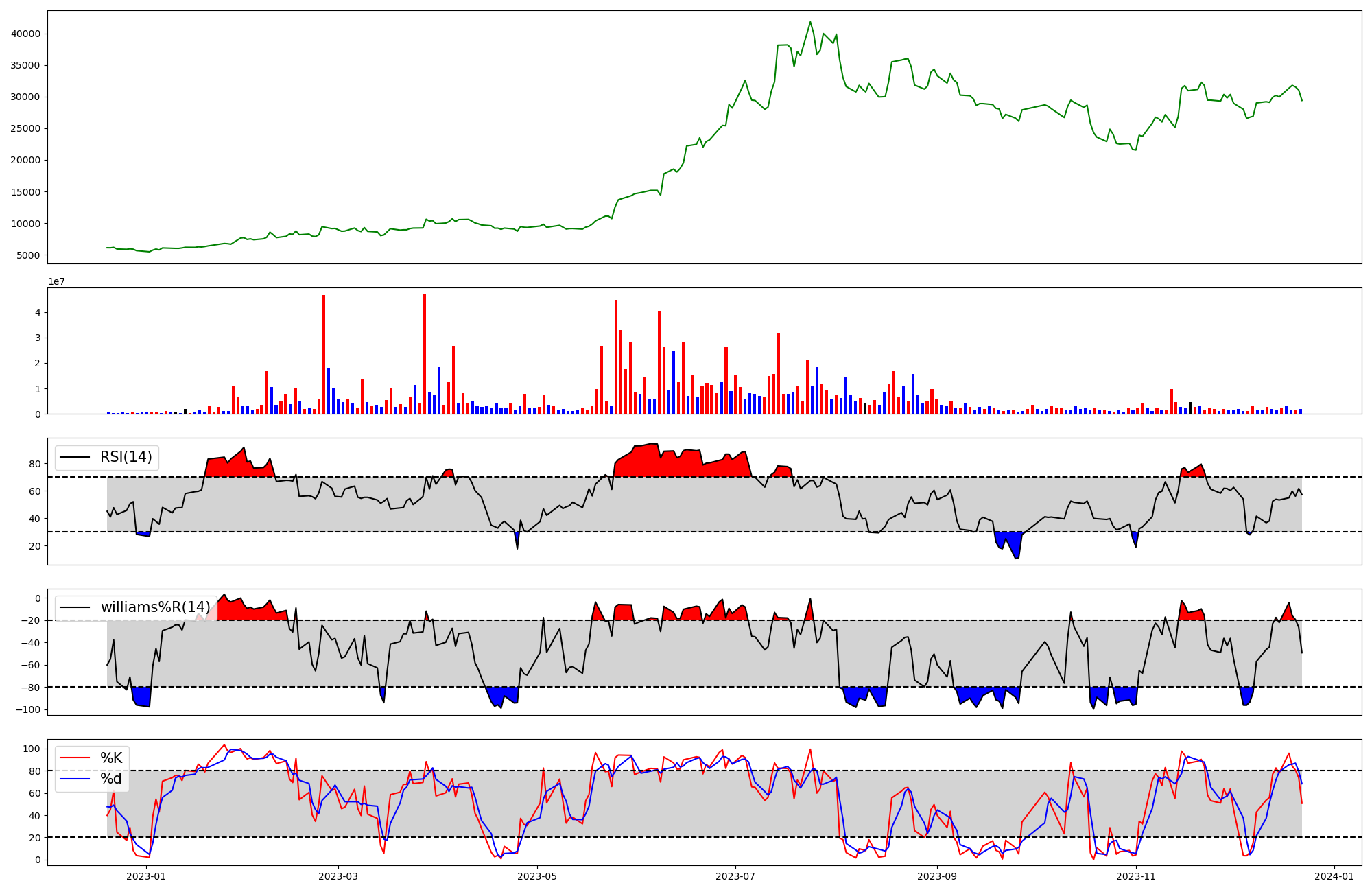Viewport: 1372px width, 892px height.
Task: Click the %K legend entry text
Action: [x=111, y=758]
